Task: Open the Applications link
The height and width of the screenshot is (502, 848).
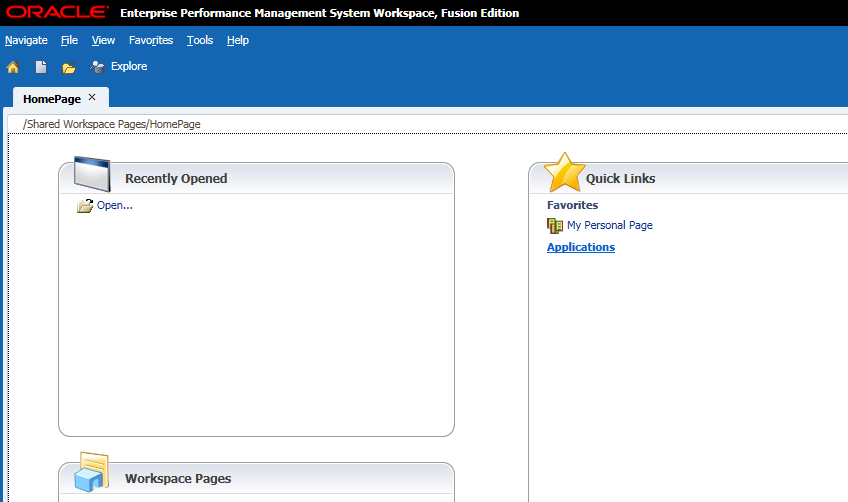Action: click(x=581, y=247)
